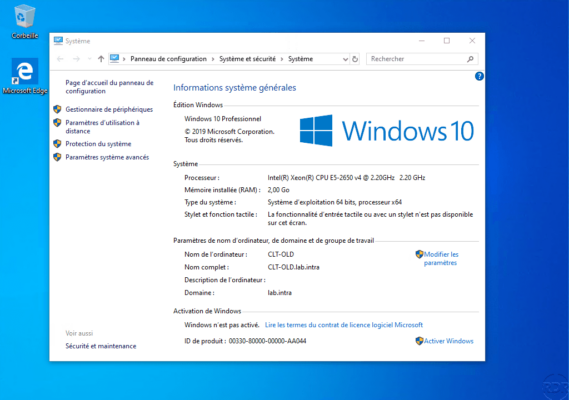Click the shield icon beside Activer Windows
569x400 pixels.
[x=419, y=341]
